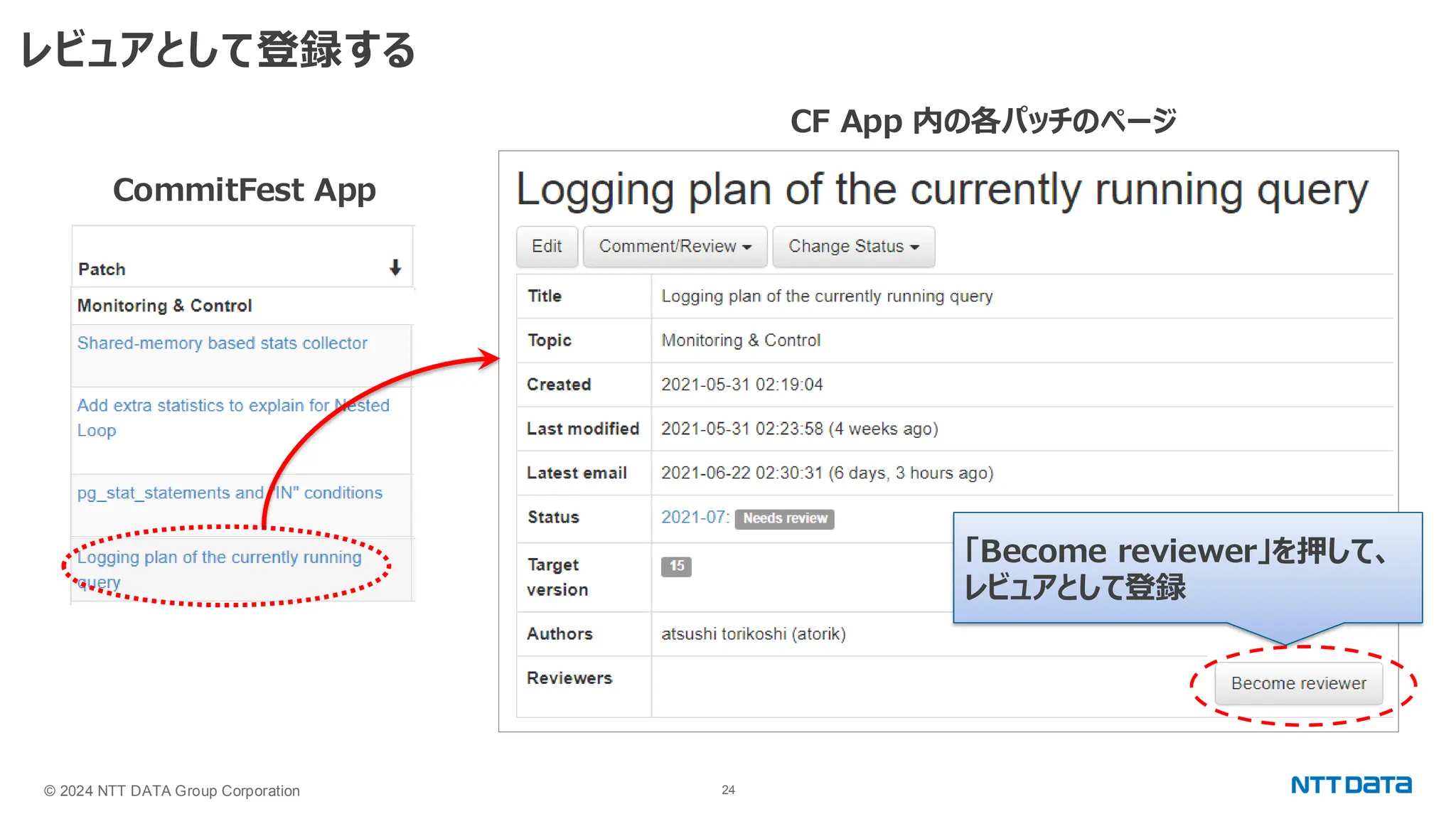Click the page title heading Logging plan
This screenshot has height=819, width=1456.
click(941, 191)
